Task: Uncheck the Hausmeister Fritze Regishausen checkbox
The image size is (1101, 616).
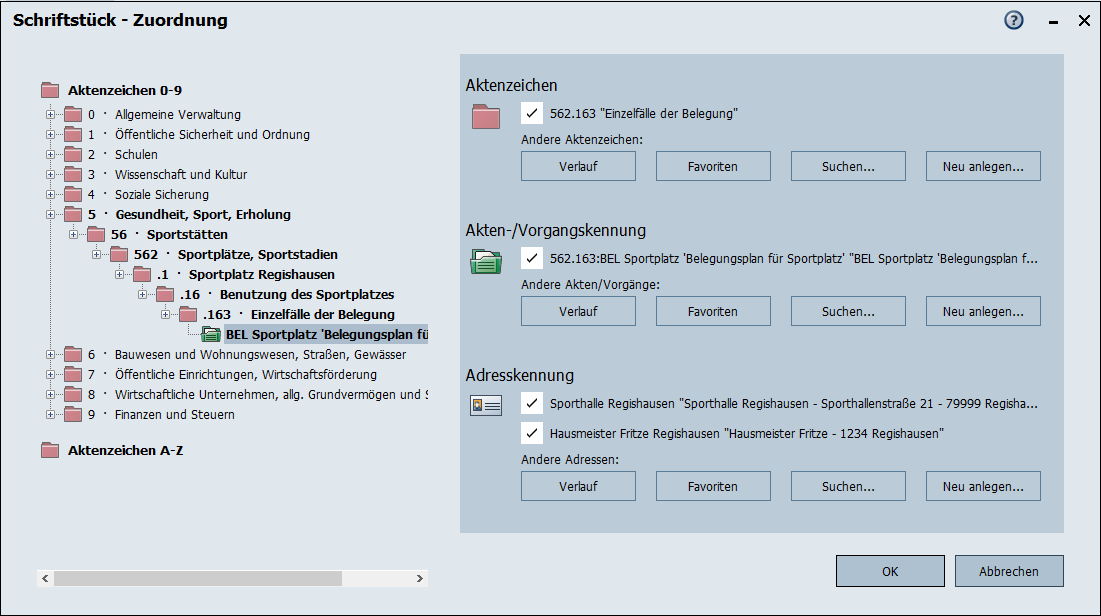Action: [532, 434]
